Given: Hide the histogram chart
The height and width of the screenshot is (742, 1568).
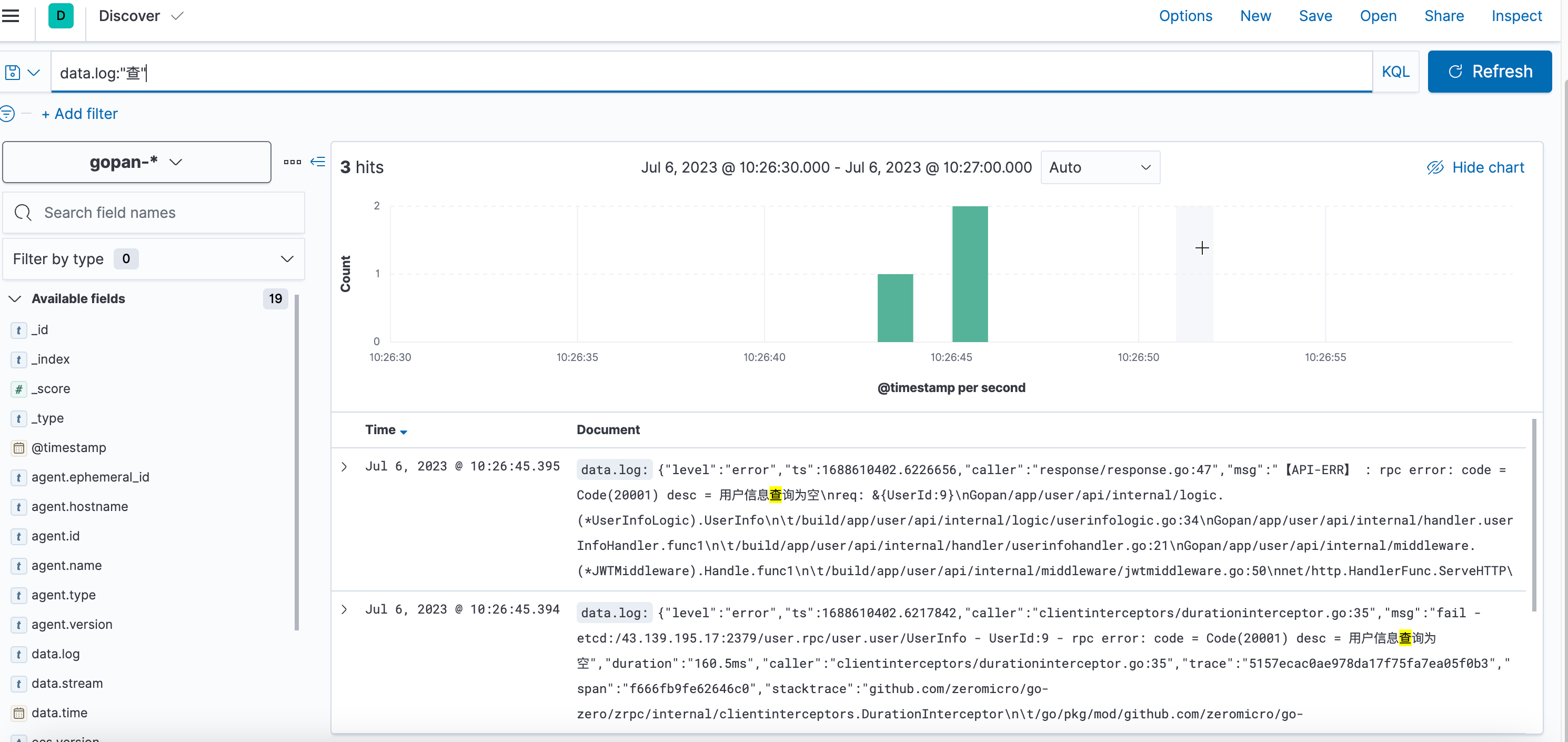Looking at the screenshot, I should (x=1475, y=167).
